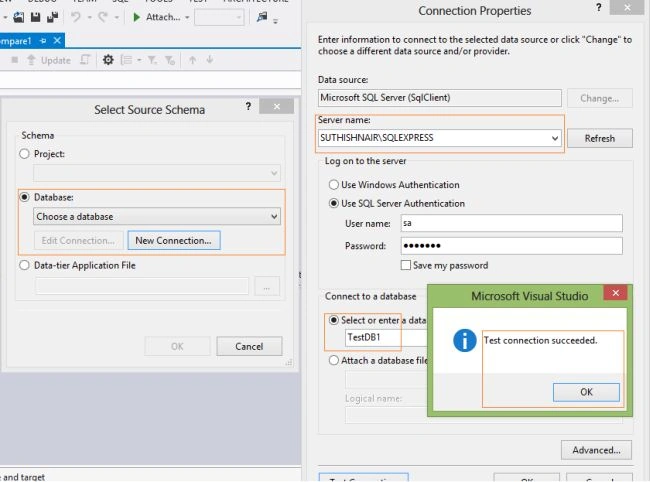Click New Connection button
The height and width of the screenshot is (482, 650).
click(x=174, y=241)
